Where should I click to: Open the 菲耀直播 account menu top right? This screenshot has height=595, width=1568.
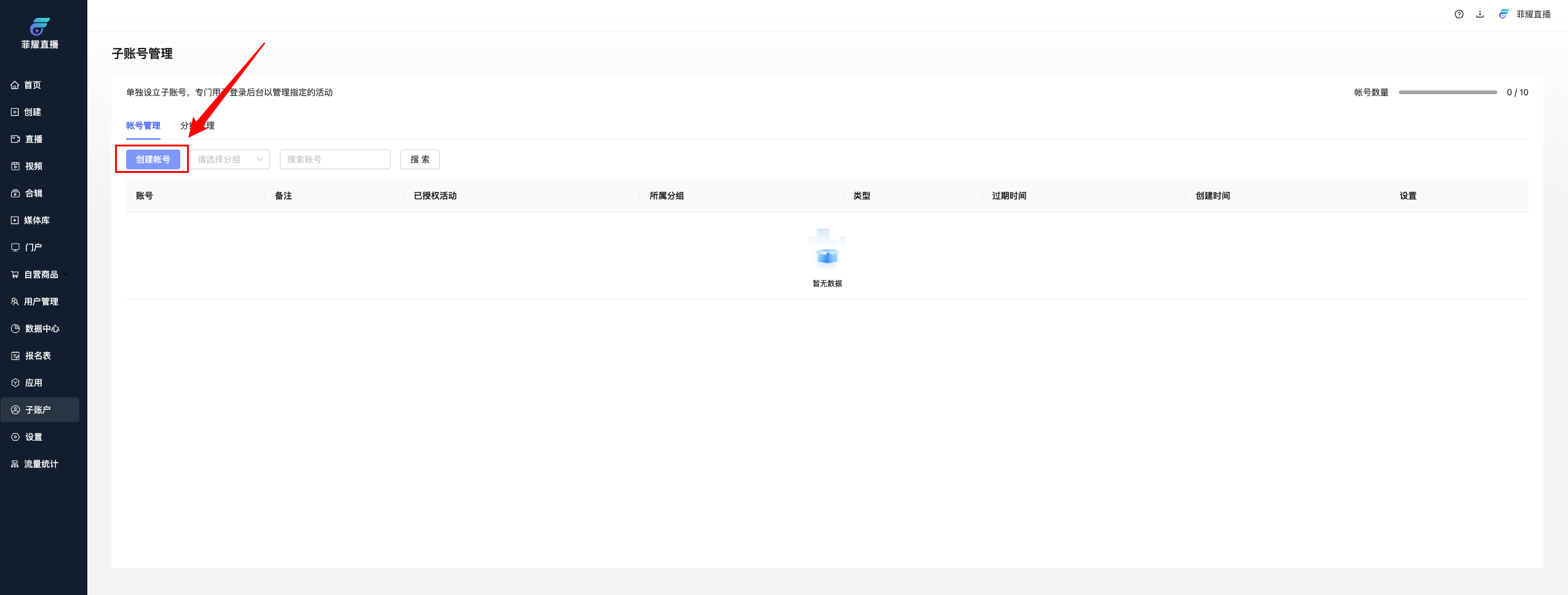[1525, 14]
